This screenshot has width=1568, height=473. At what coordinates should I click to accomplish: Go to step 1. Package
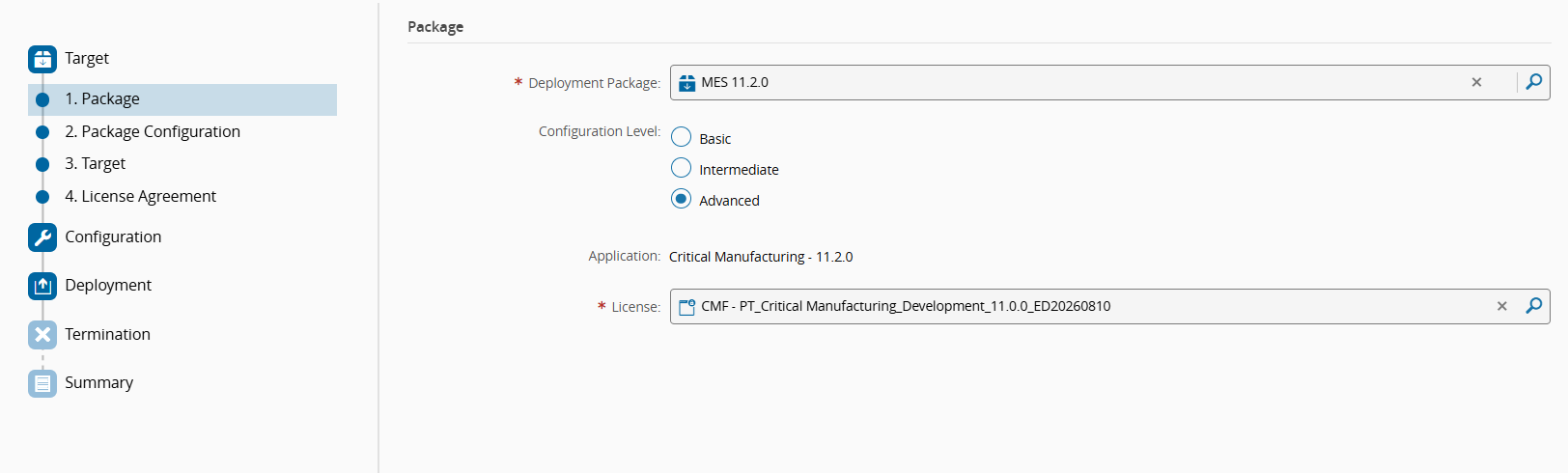102,99
